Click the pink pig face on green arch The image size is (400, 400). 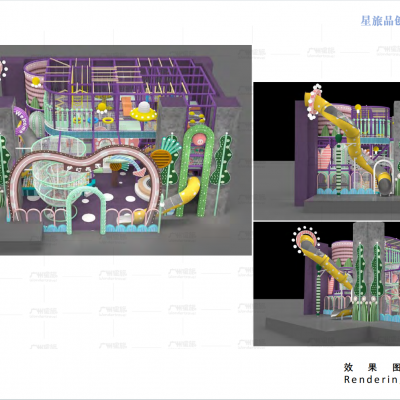[200, 139]
